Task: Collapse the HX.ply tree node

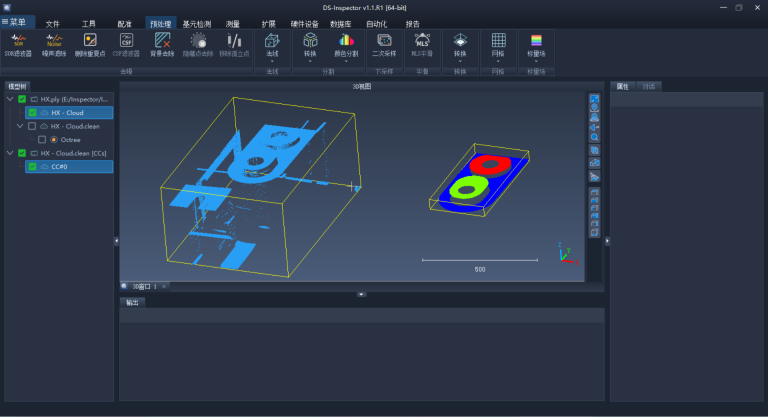Action: coord(10,99)
